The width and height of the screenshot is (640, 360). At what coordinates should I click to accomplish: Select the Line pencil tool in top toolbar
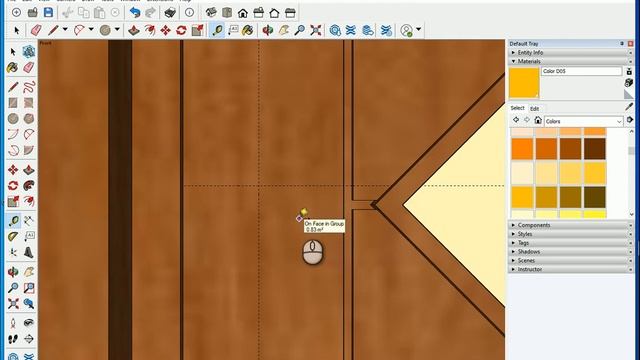pyautogui.click(x=53, y=30)
